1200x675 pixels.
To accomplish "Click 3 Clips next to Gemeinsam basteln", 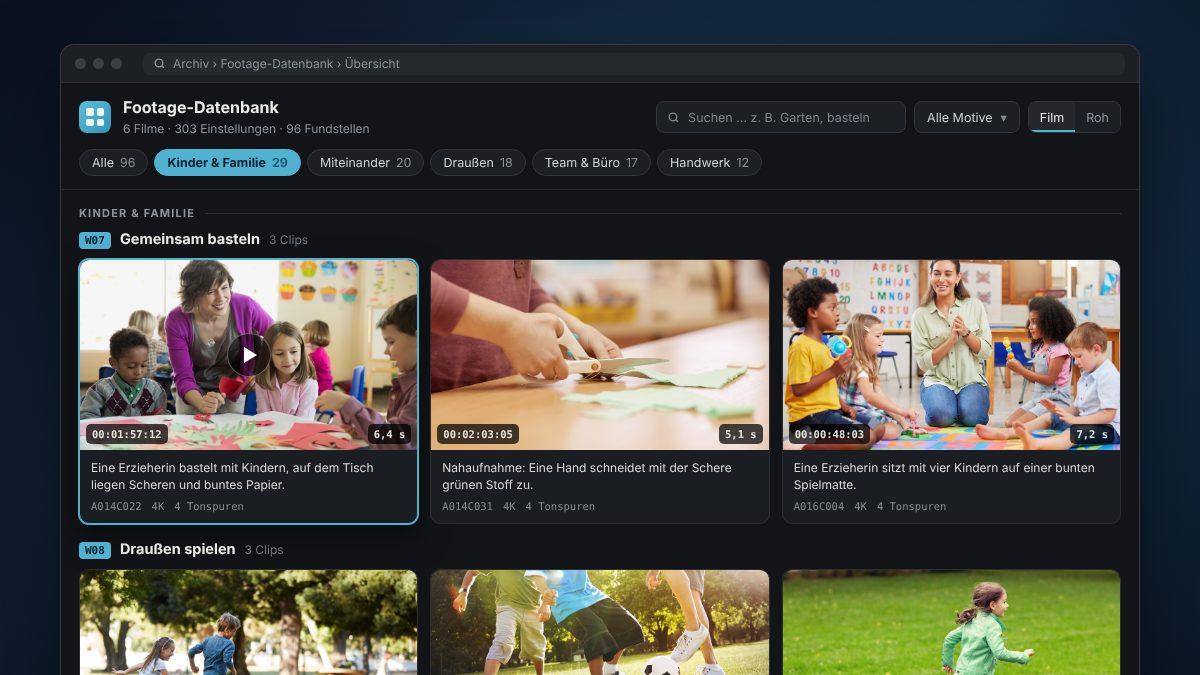I will (x=288, y=240).
